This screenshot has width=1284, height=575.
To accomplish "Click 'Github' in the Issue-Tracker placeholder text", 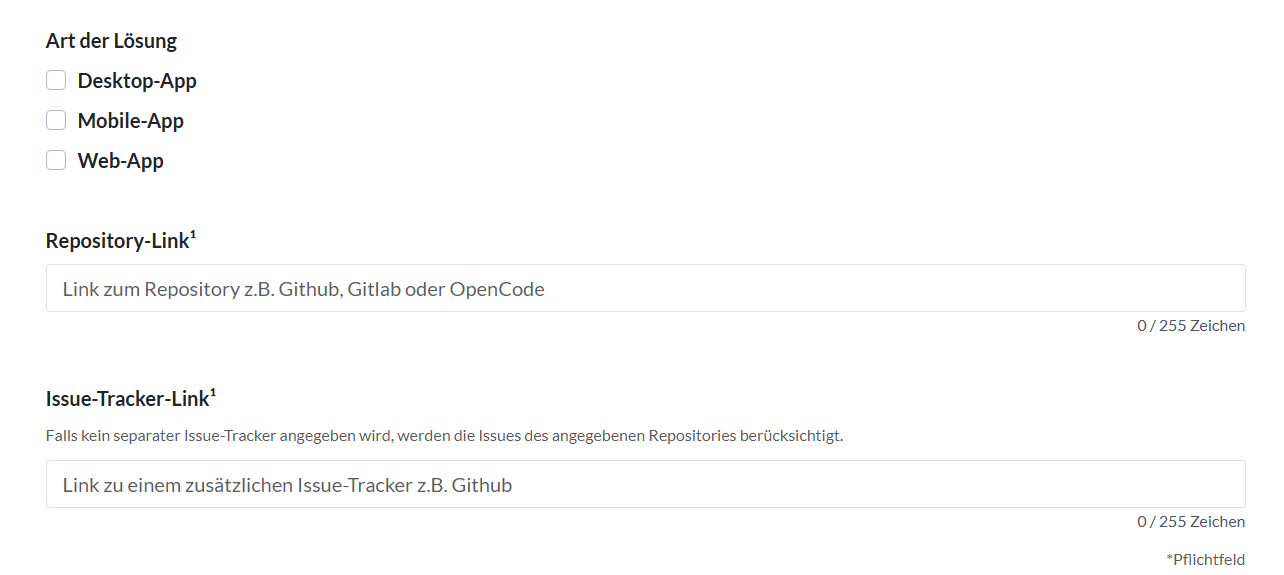I will tap(482, 486).
